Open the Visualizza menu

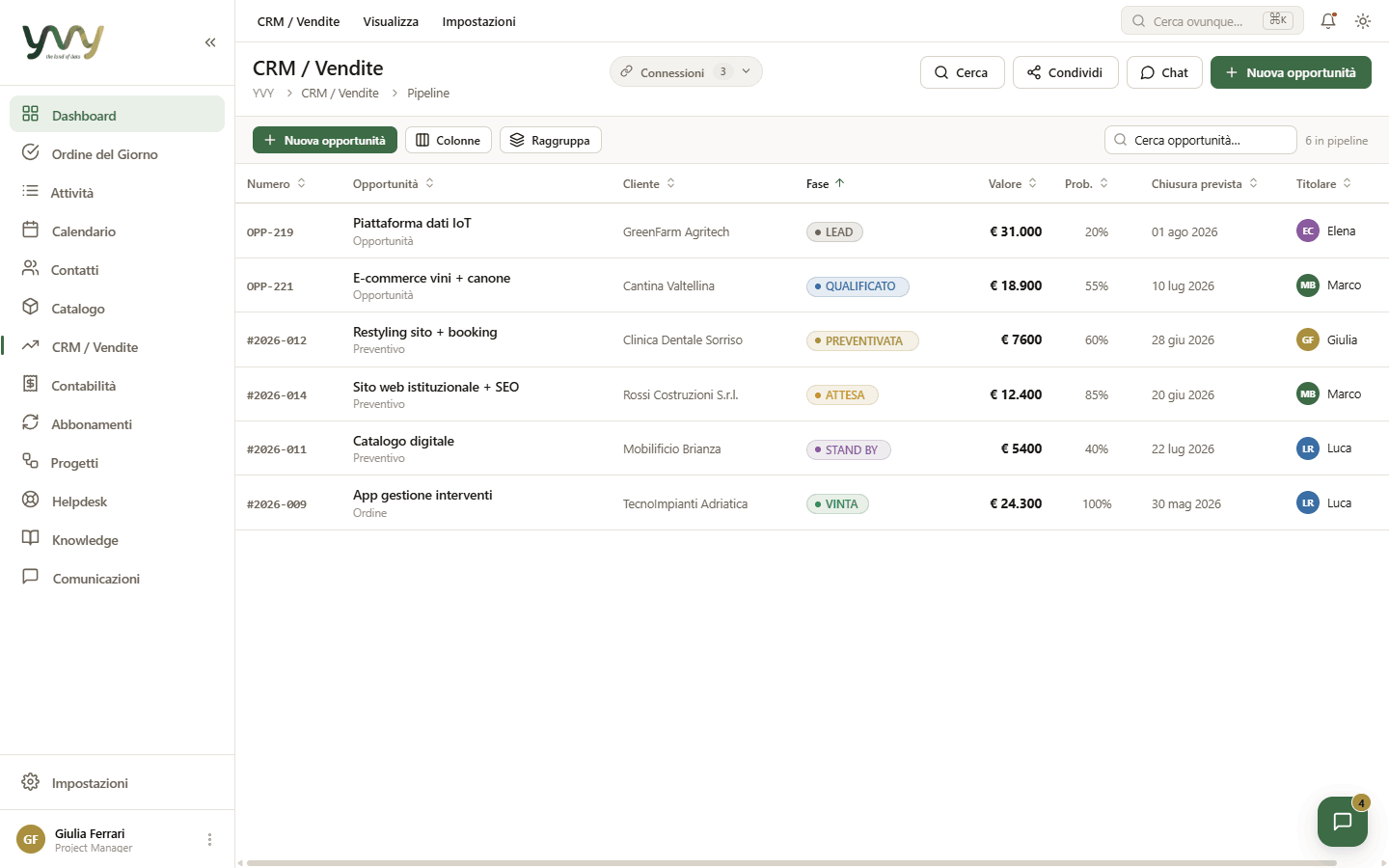391,21
